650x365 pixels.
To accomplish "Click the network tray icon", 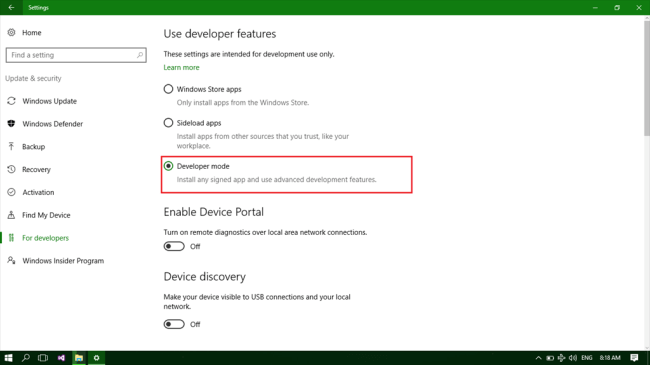I will click(561, 358).
